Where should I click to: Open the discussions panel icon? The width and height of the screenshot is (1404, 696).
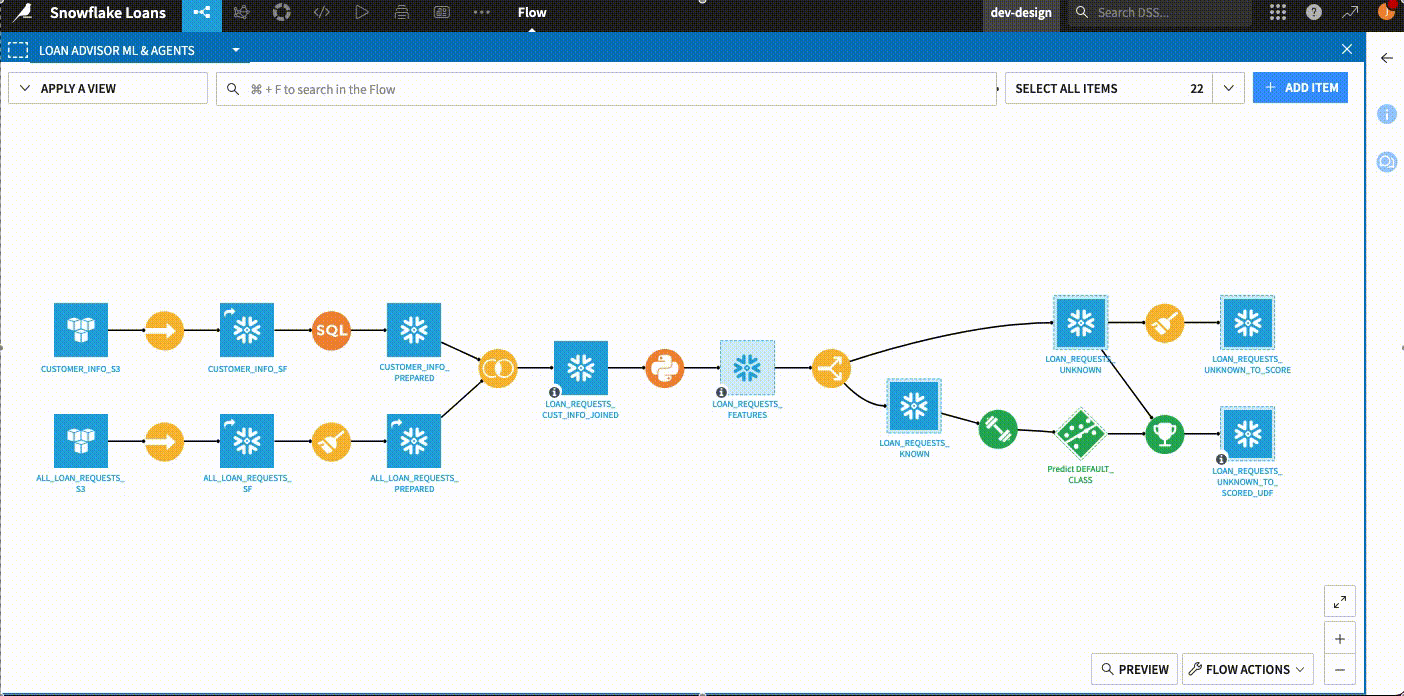[1386, 161]
